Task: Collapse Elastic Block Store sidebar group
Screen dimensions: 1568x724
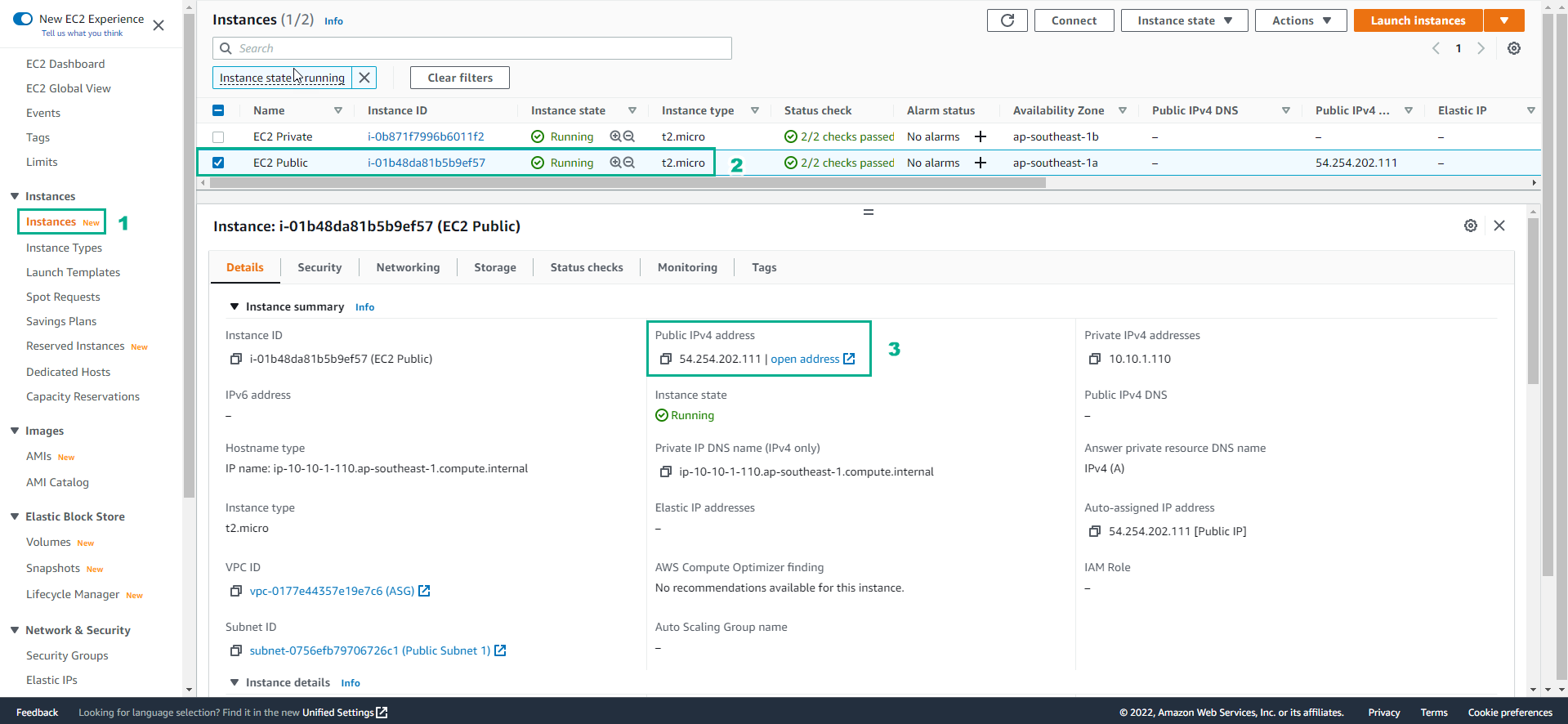Action: click(15, 516)
